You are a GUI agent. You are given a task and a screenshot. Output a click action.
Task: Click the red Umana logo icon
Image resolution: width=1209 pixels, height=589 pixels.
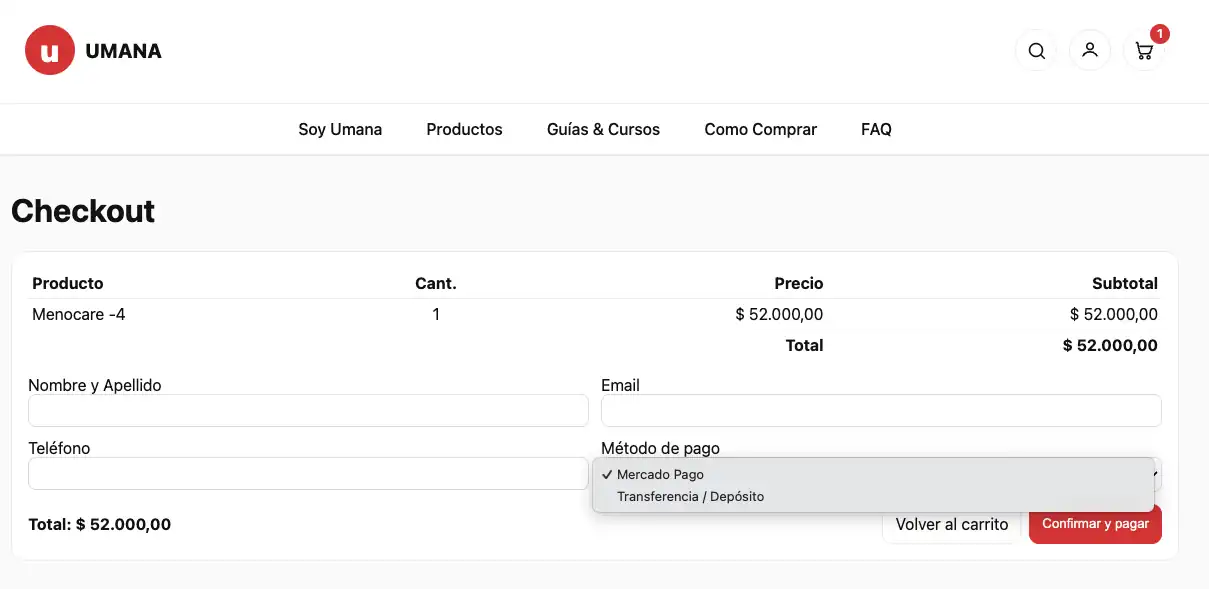pyautogui.click(x=50, y=51)
